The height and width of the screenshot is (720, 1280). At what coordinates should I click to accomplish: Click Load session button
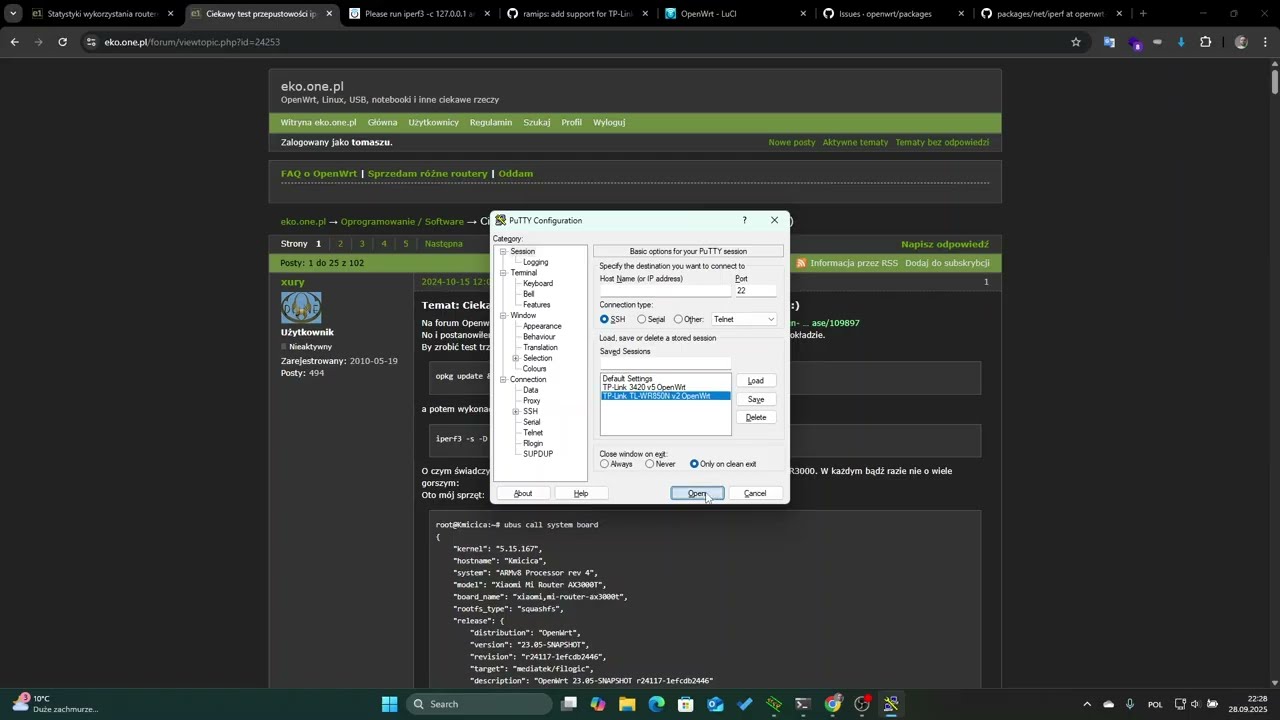756,381
